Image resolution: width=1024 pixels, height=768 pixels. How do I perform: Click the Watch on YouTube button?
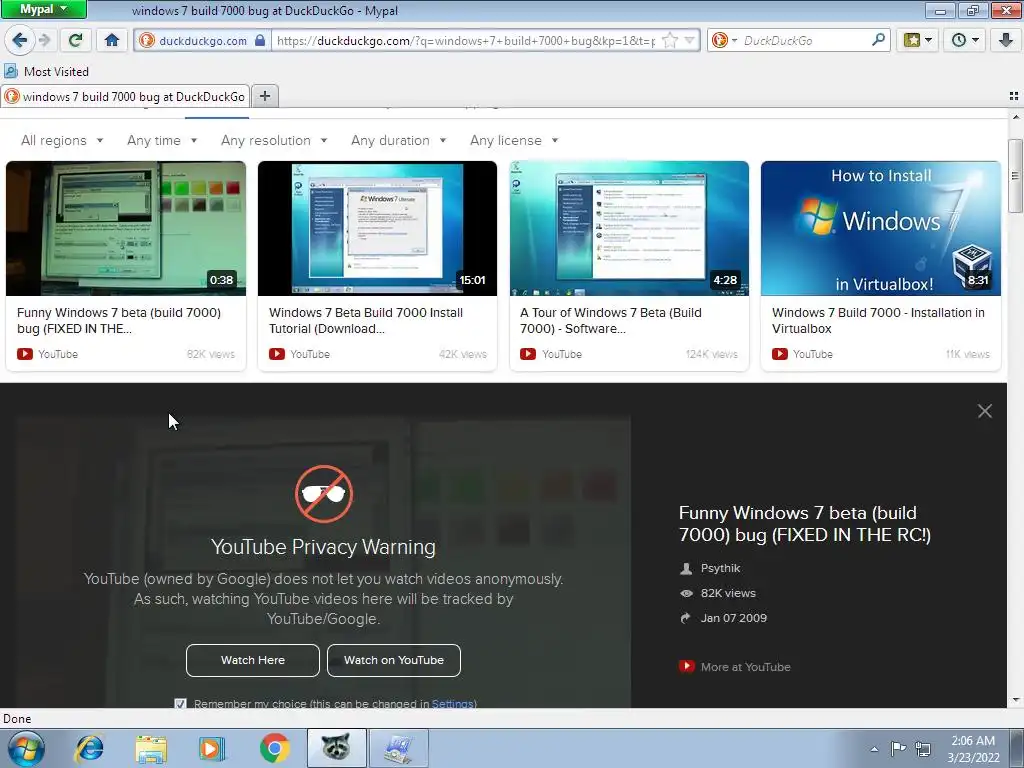point(394,660)
